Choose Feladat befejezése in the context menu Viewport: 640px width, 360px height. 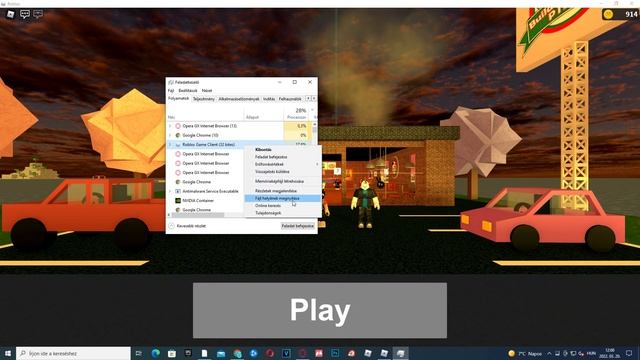282,157
